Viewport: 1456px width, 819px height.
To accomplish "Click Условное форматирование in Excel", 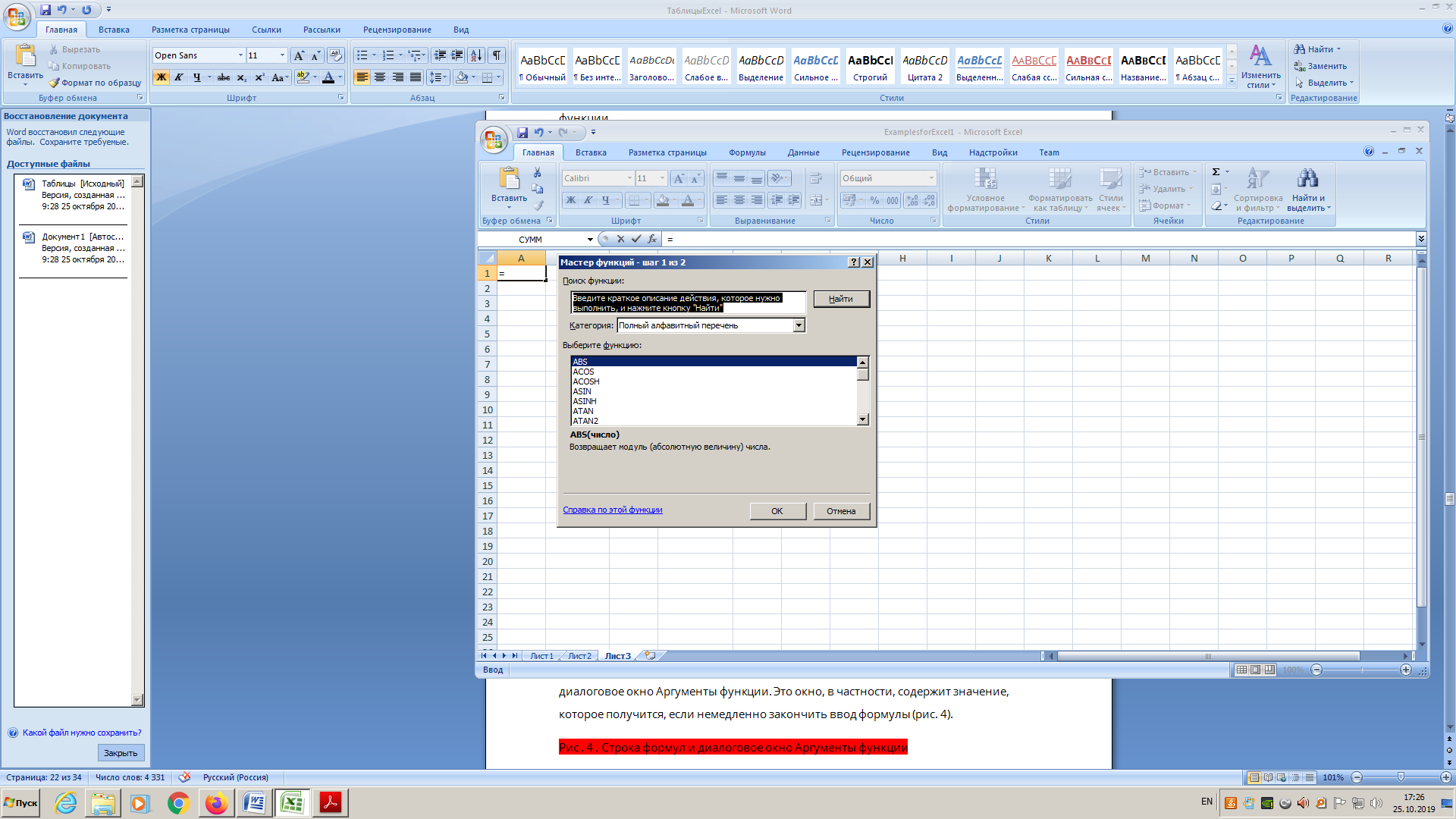I will pos(985,190).
